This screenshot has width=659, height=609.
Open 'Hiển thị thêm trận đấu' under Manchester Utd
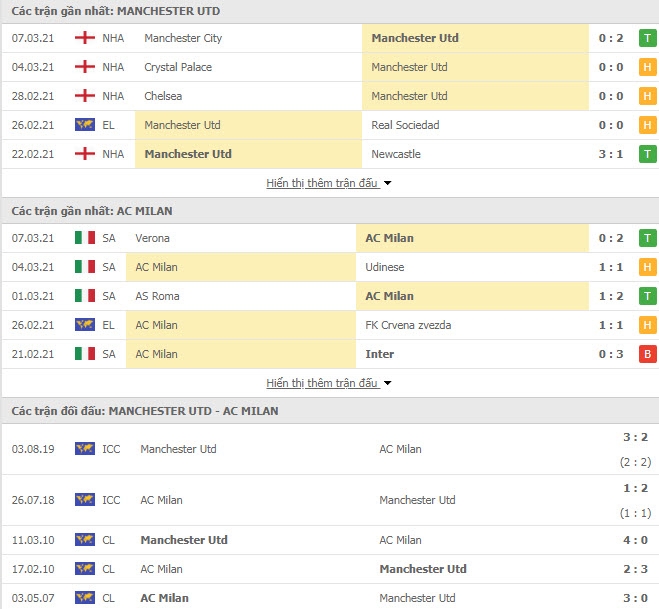[322, 183]
